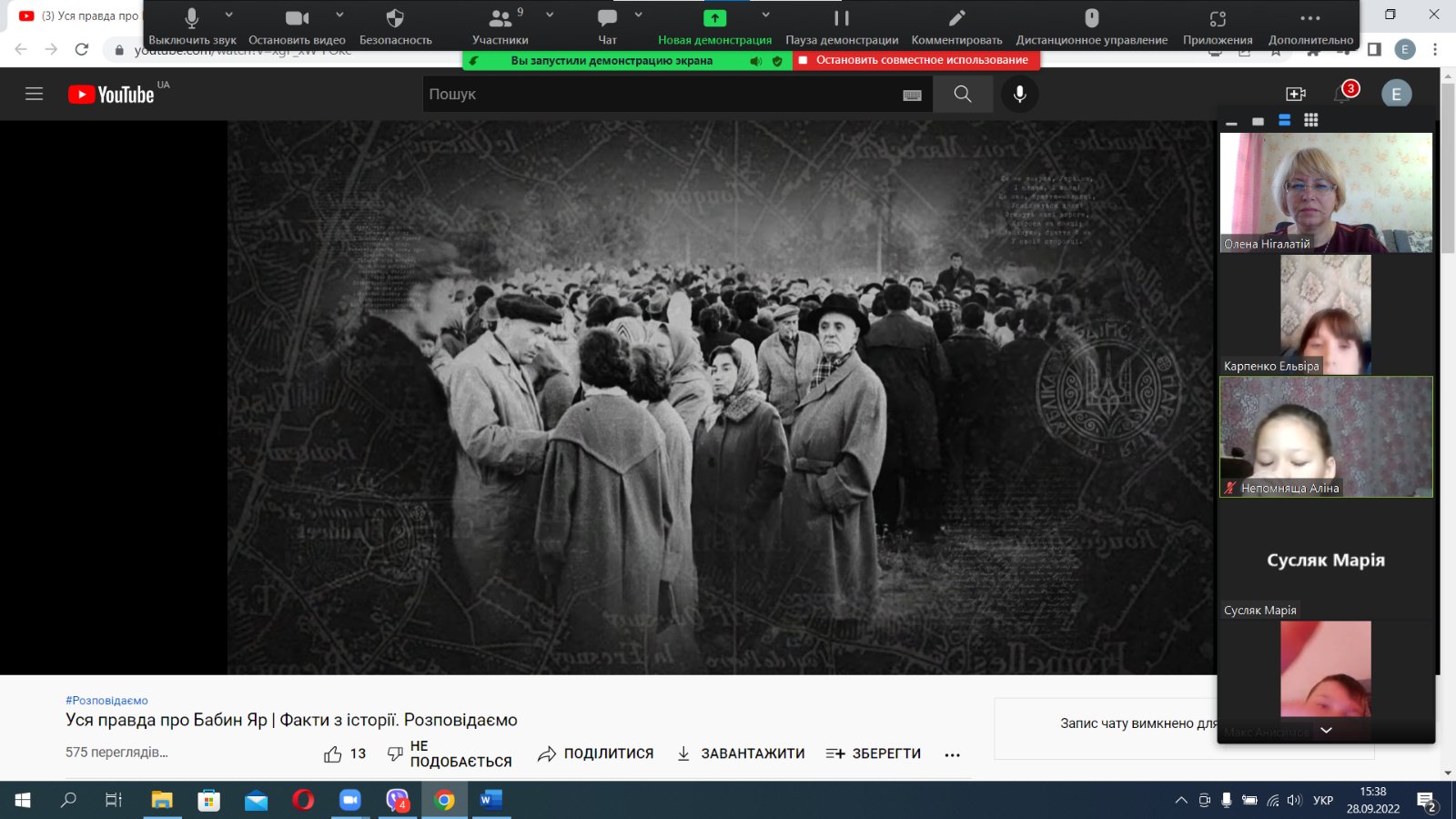Image resolution: width=1456 pixels, height=819 pixels.
Task: Show hidden tray icons chevron
Action: click(x=1181, y=800)
